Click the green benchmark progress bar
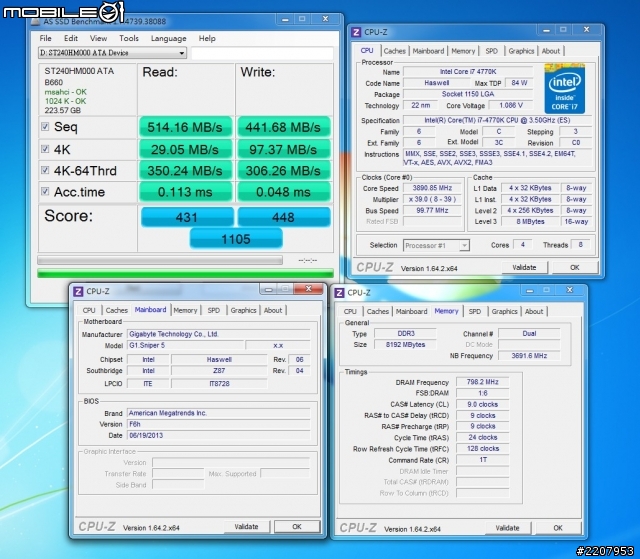 185,273
